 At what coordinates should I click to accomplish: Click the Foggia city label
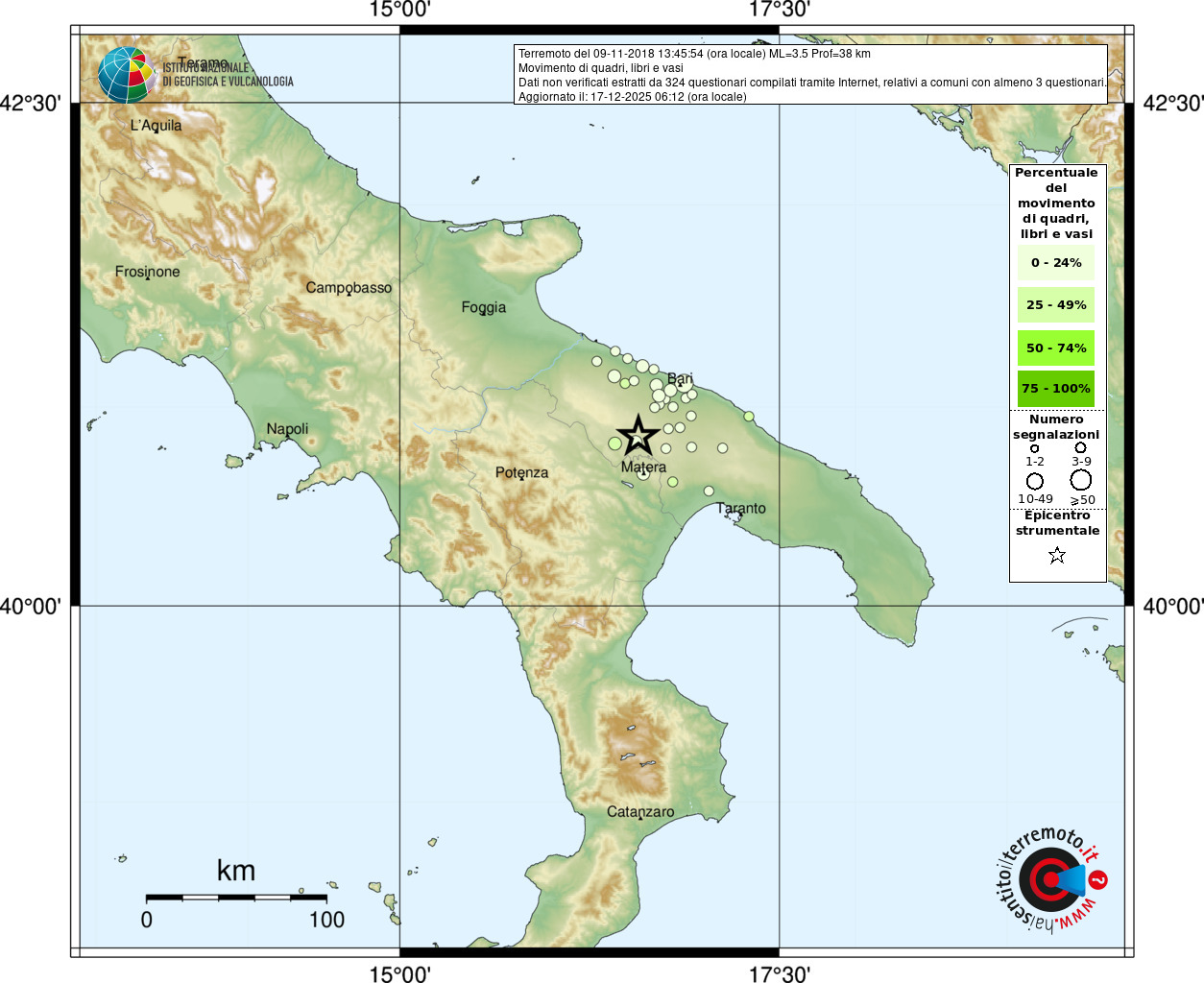click(483, 307)
